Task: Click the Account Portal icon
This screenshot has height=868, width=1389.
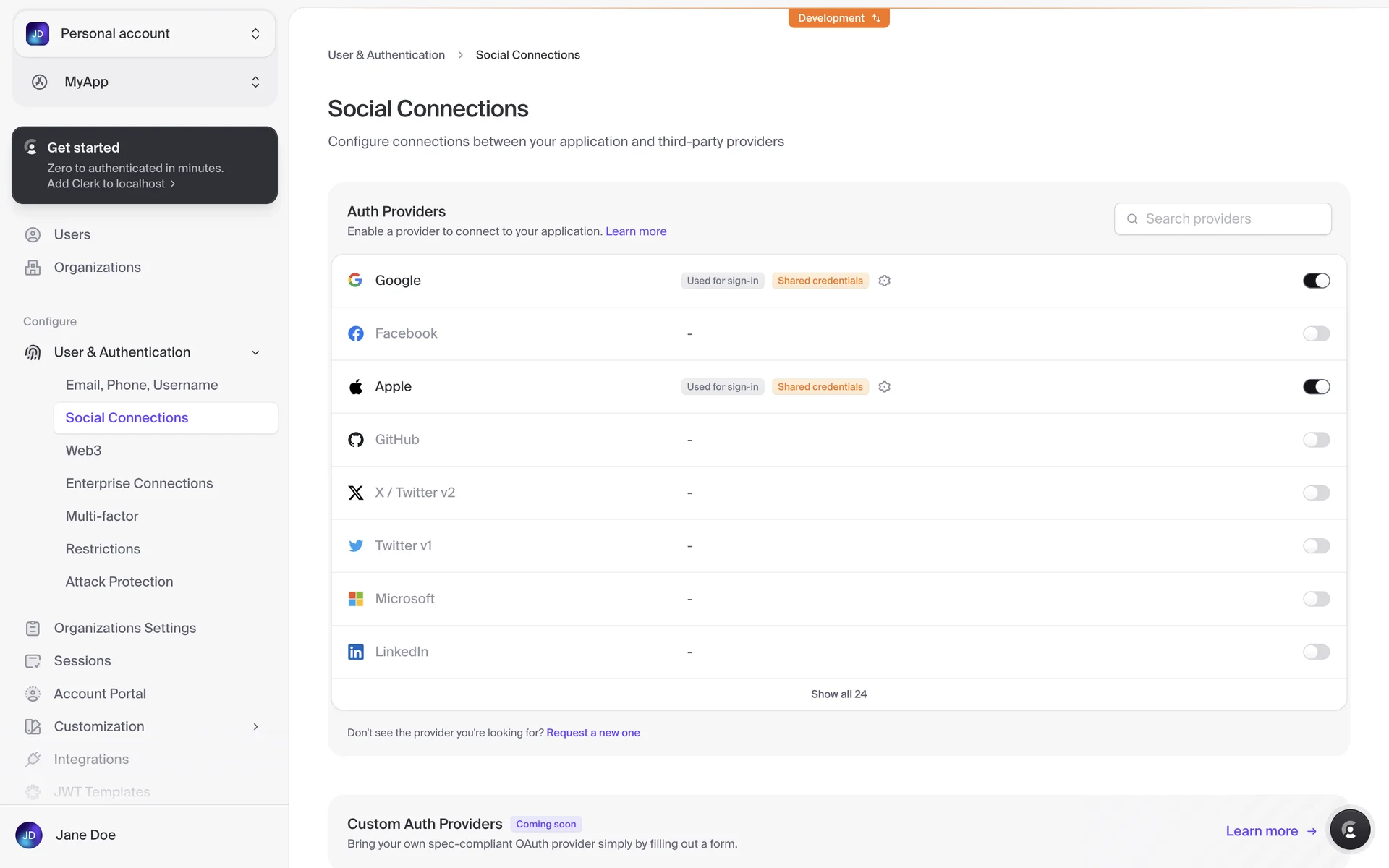Action: (x=33, y=694)
